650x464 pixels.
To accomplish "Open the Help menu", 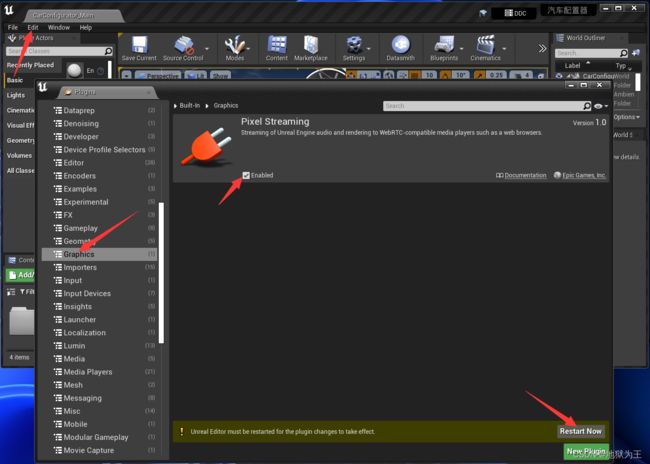I will [x=85, y=27].
